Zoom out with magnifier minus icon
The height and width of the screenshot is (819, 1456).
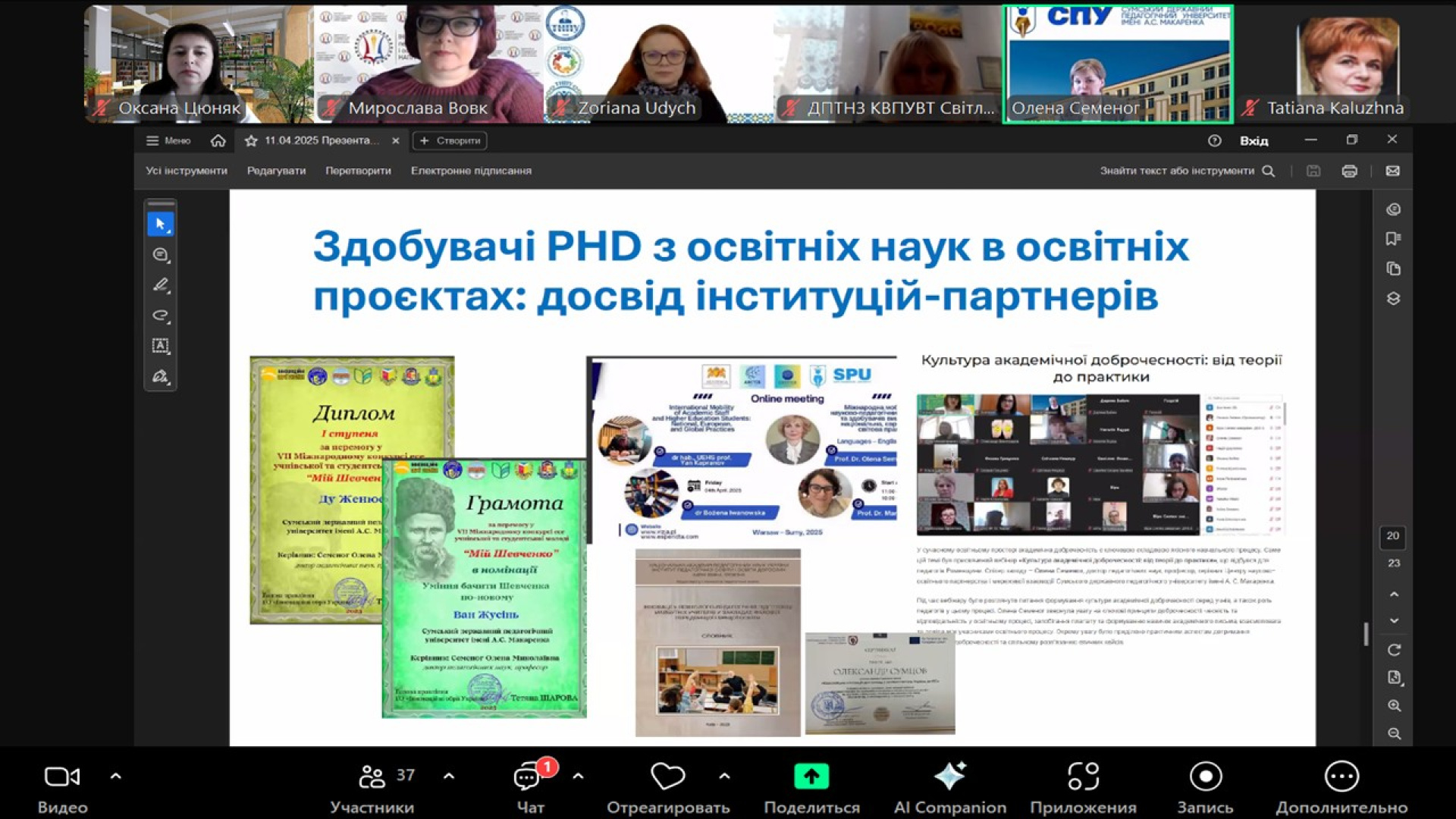point(1394,733)
